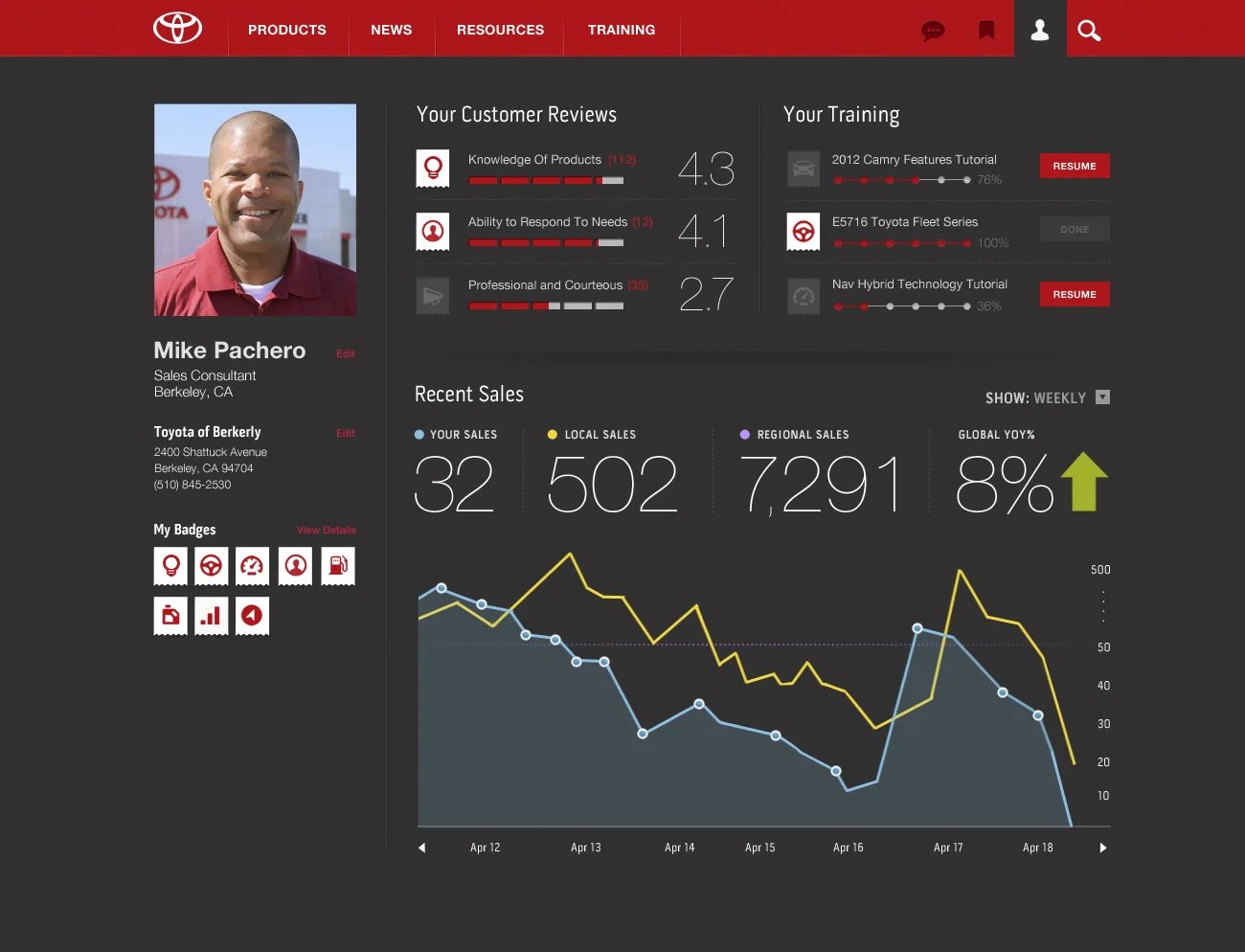Open the Training menu

(622, 30)
